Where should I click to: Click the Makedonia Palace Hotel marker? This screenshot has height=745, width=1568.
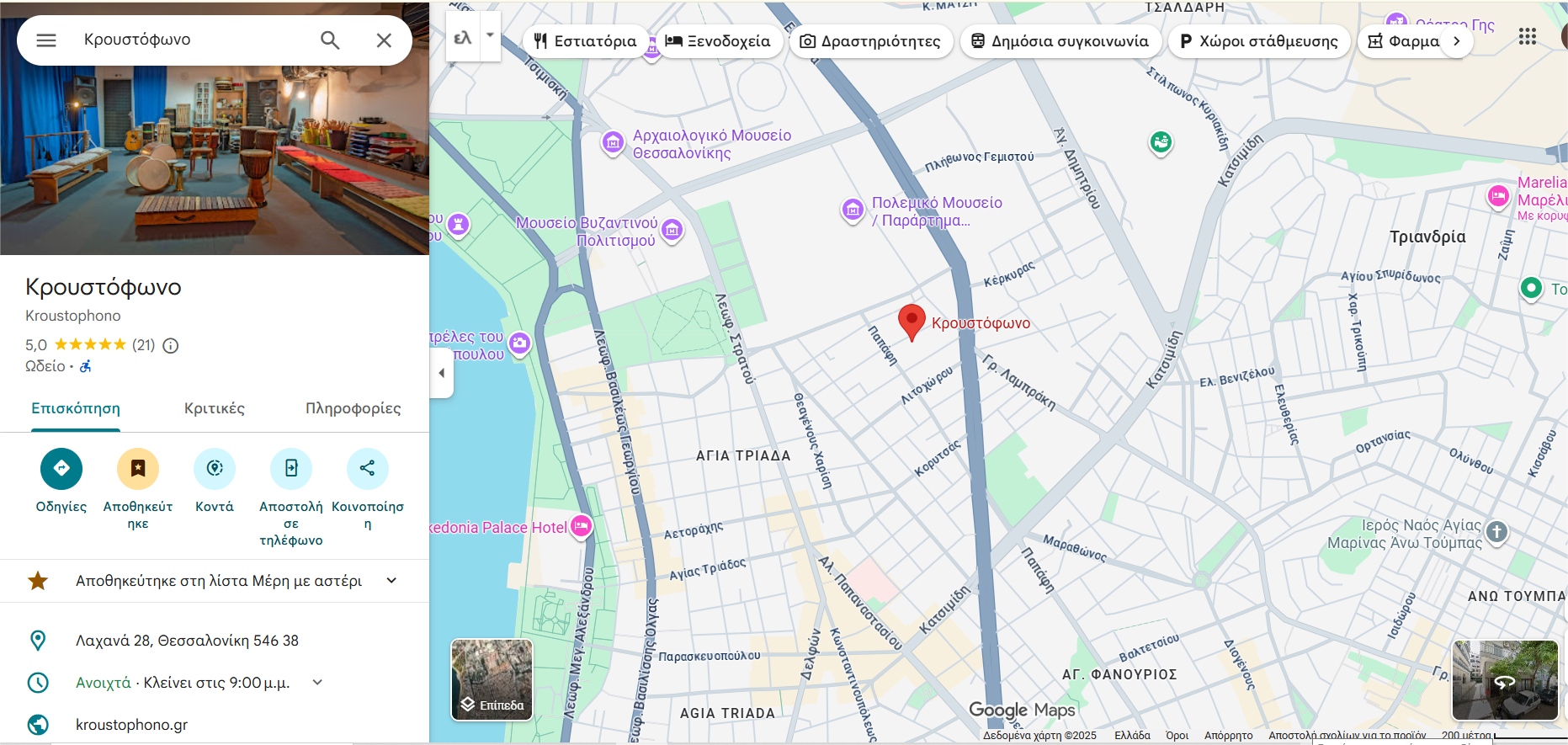pyautogui.click(x=581, y=527)
